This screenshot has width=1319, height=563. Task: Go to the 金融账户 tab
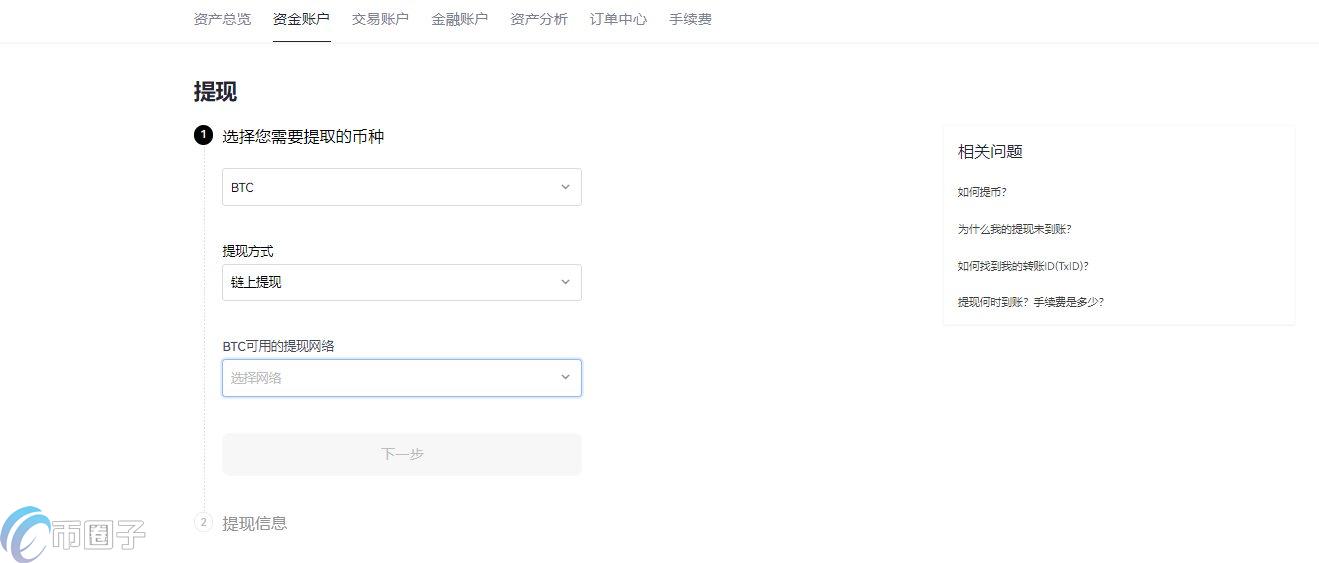(459, 19)
